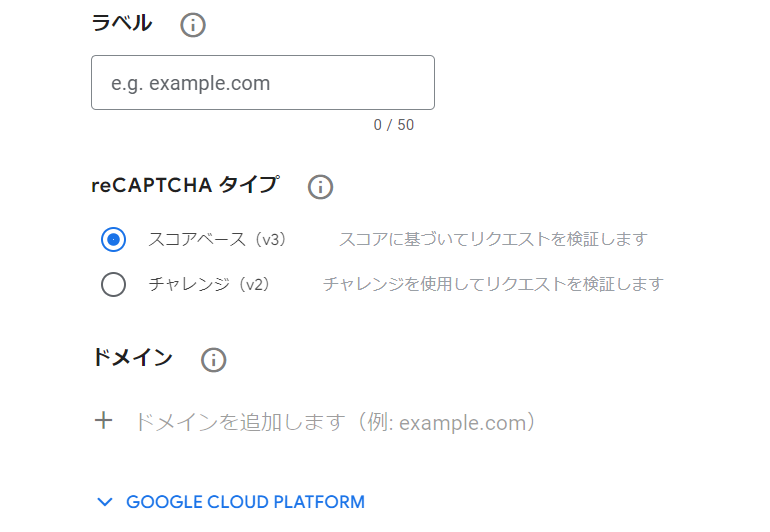Open the reCAPTCHA タイプ info icon
770x532 pixels.
[320, 186]
